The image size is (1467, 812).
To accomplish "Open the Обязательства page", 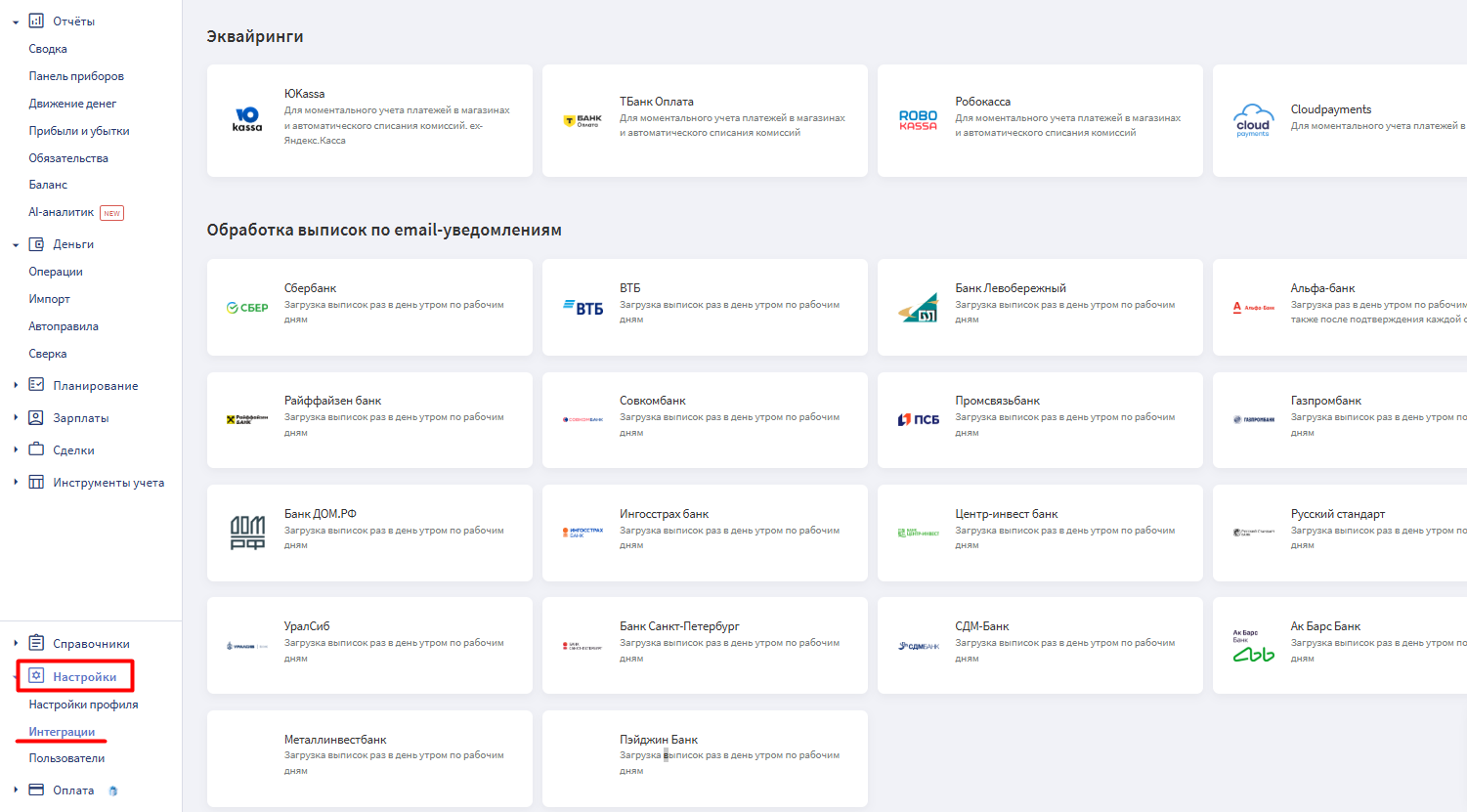I will [x=68, y=158].
